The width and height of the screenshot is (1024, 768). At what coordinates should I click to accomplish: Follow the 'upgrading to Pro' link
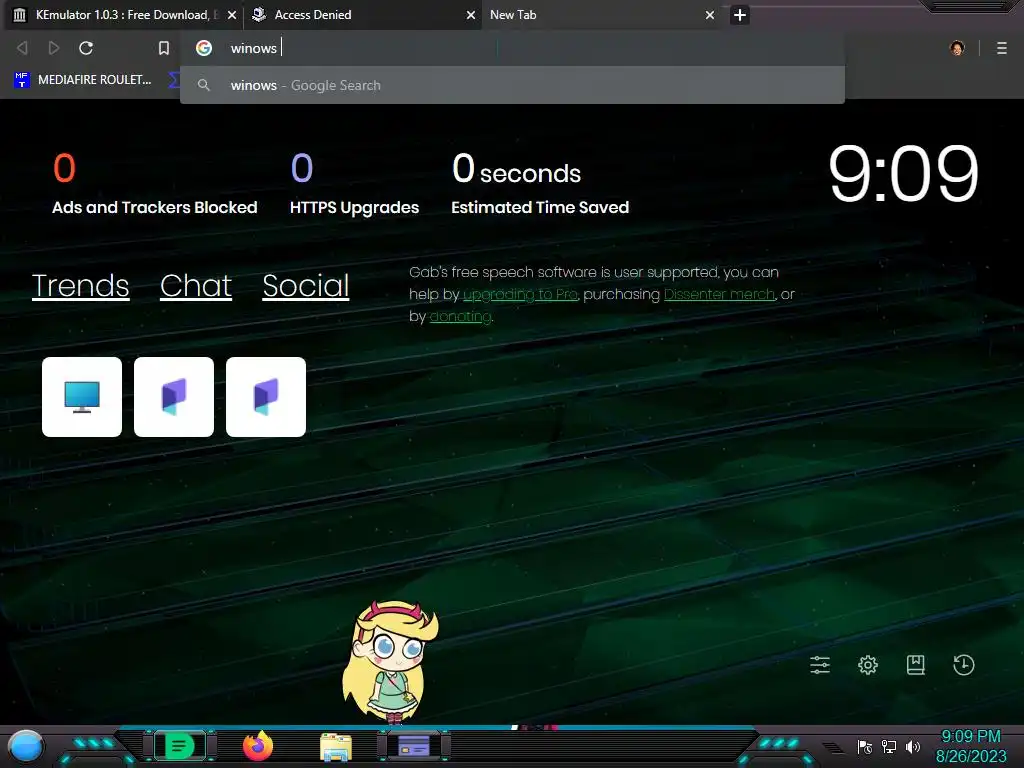pyautogui.click(x=520, y=295)
